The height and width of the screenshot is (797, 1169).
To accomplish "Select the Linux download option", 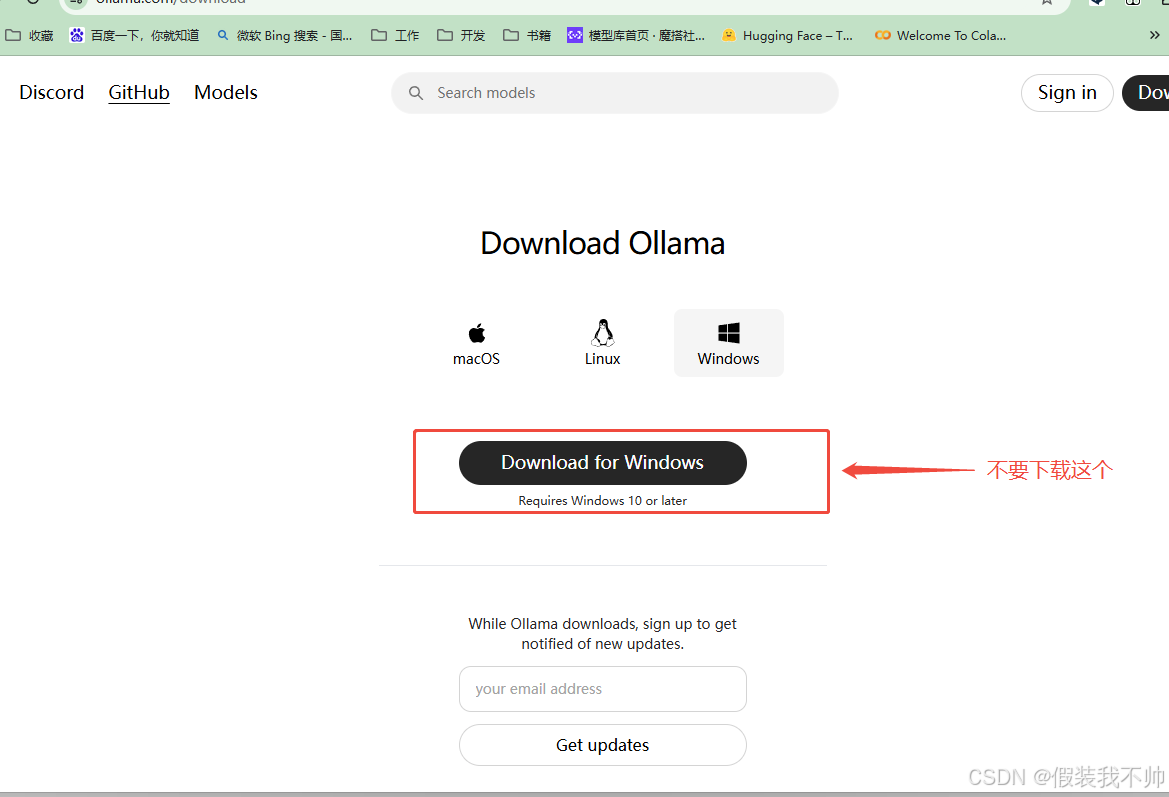I will 602,343.
